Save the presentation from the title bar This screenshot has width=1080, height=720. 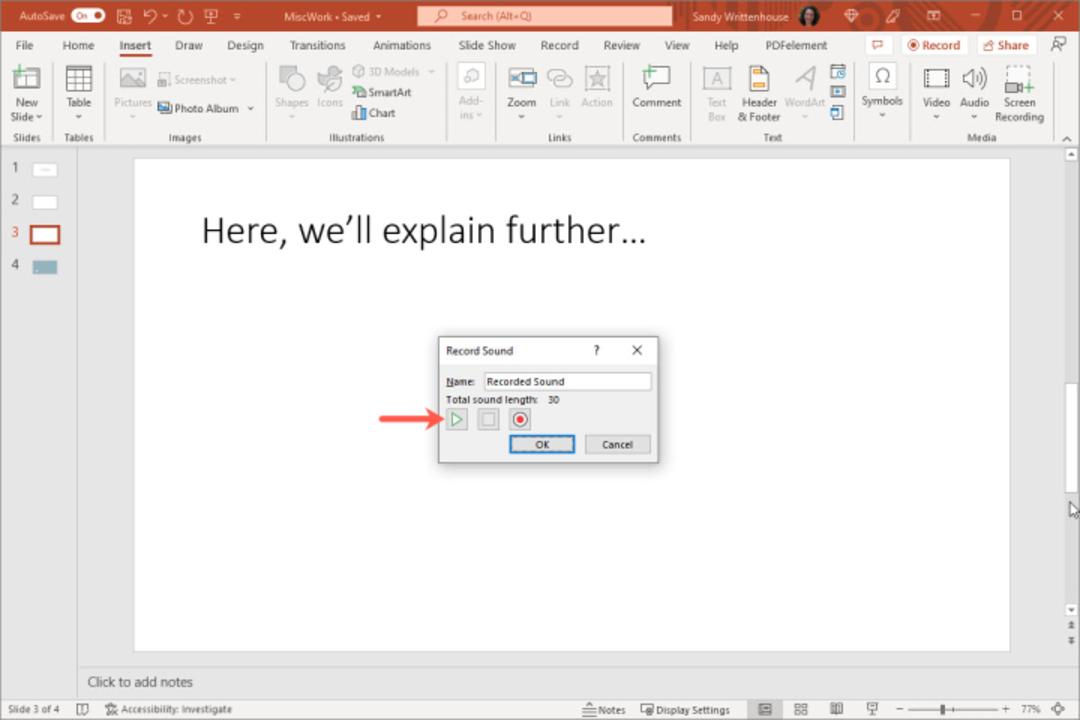pos(124,16)
